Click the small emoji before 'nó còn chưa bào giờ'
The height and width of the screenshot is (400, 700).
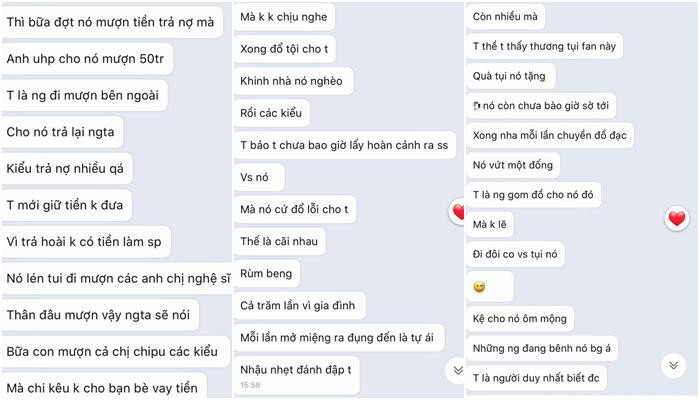click(x=477, y=106)
